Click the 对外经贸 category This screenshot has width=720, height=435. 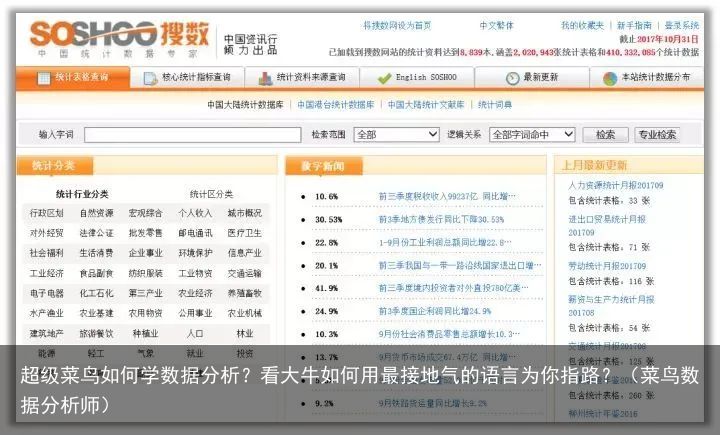click(46, 233)
